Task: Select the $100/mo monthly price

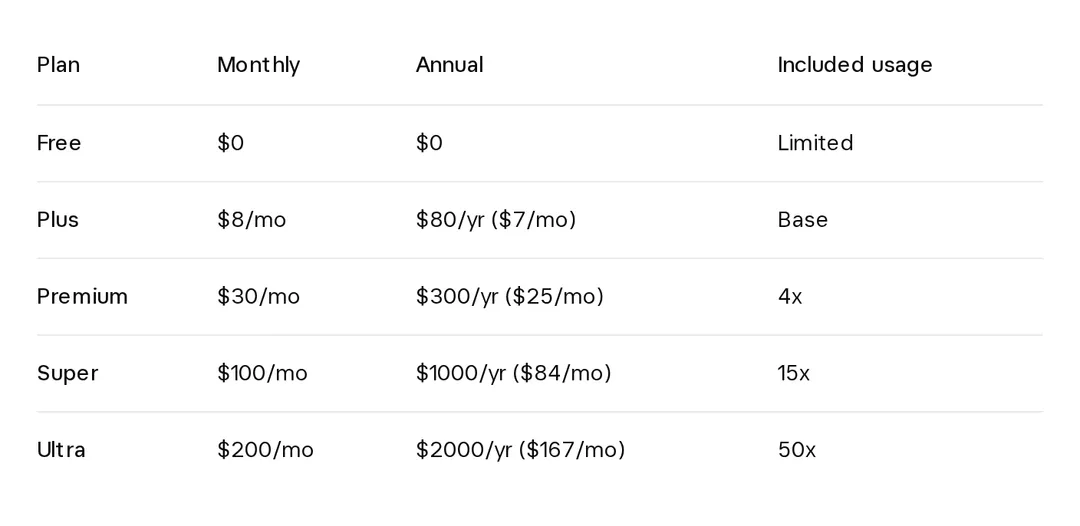Action: pos(262,373)
